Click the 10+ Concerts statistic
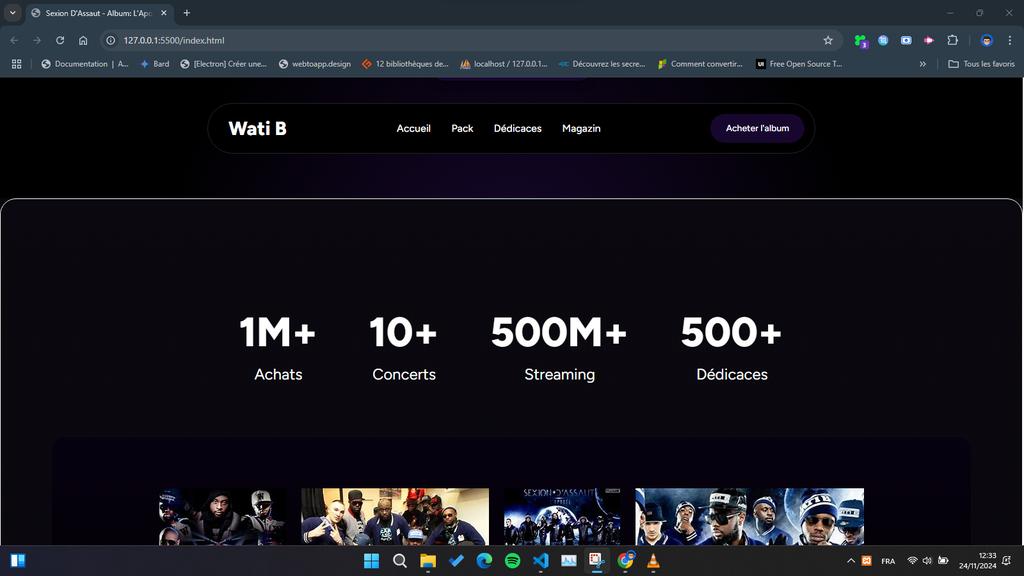This screenshot has width=1024, height=576. (404, 348)
